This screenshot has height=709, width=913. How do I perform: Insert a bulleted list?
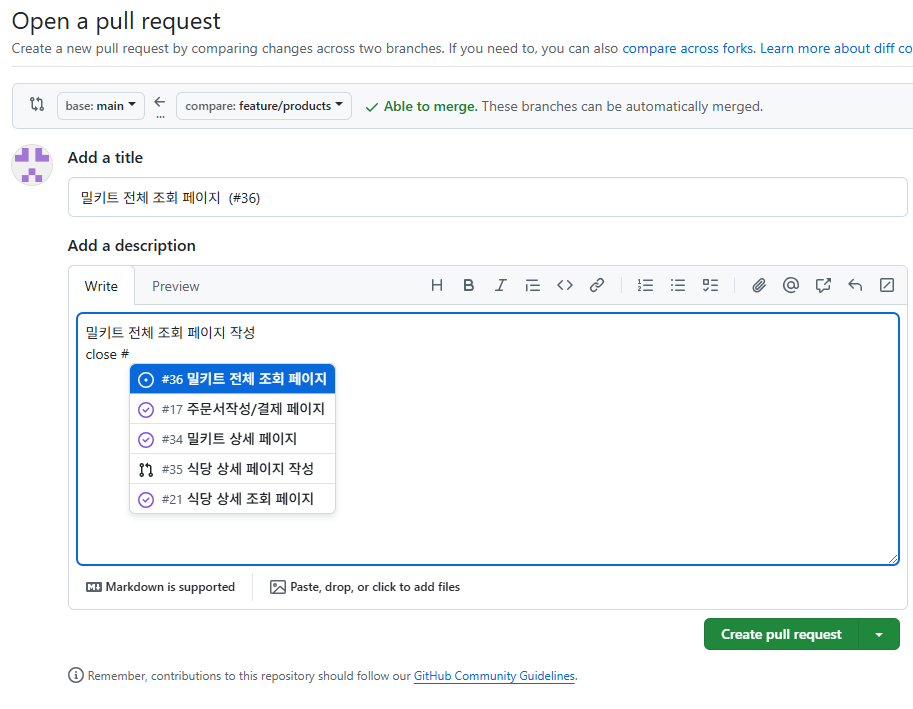pyautogui.click(x=678, y=285)
